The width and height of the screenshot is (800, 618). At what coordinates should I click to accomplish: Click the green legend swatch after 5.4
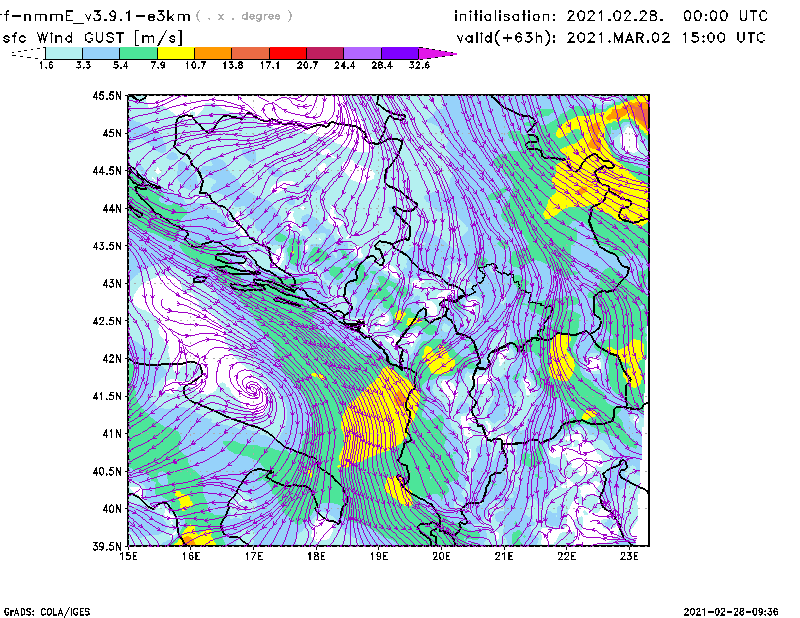point(138,53)
